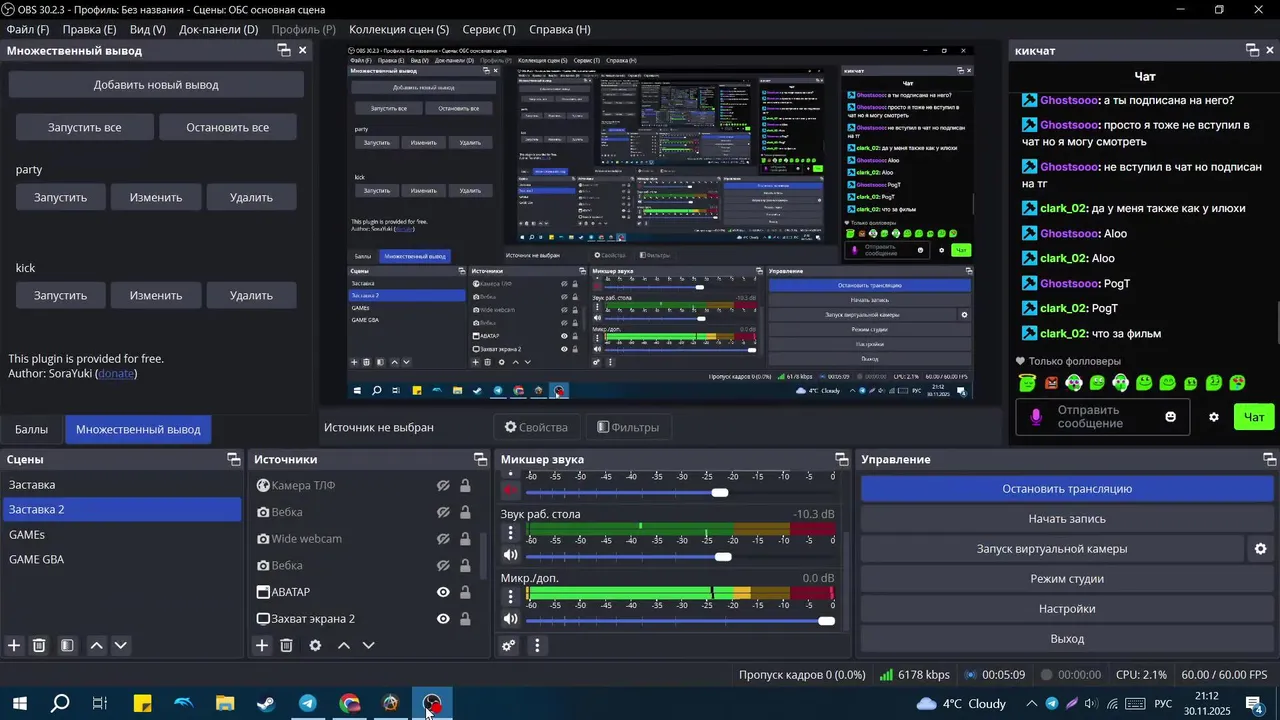
Task: Close the Множественный вывод dock panel
Action: coord(303,50)
